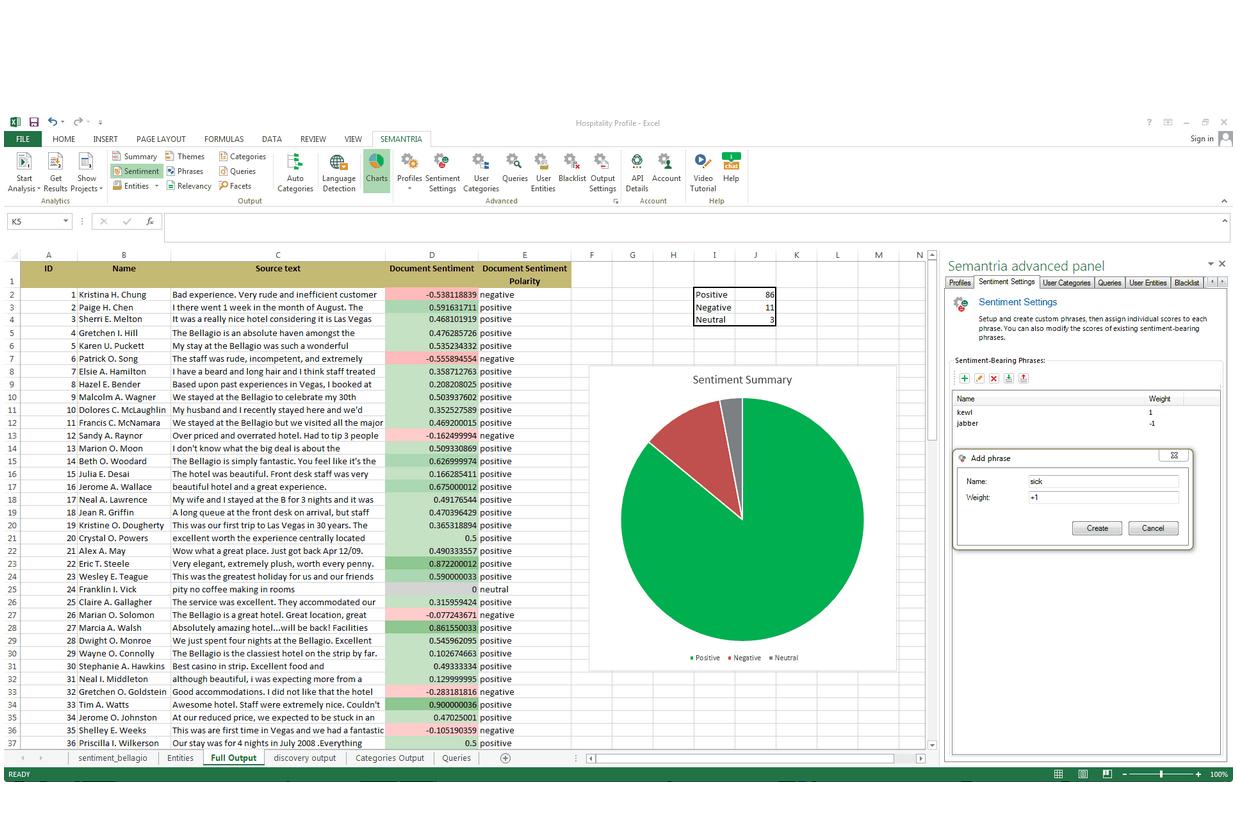The image size is (1237, 825).
Task: Open Language Detection from the ribbon
Action: click(x=338, y=172)
